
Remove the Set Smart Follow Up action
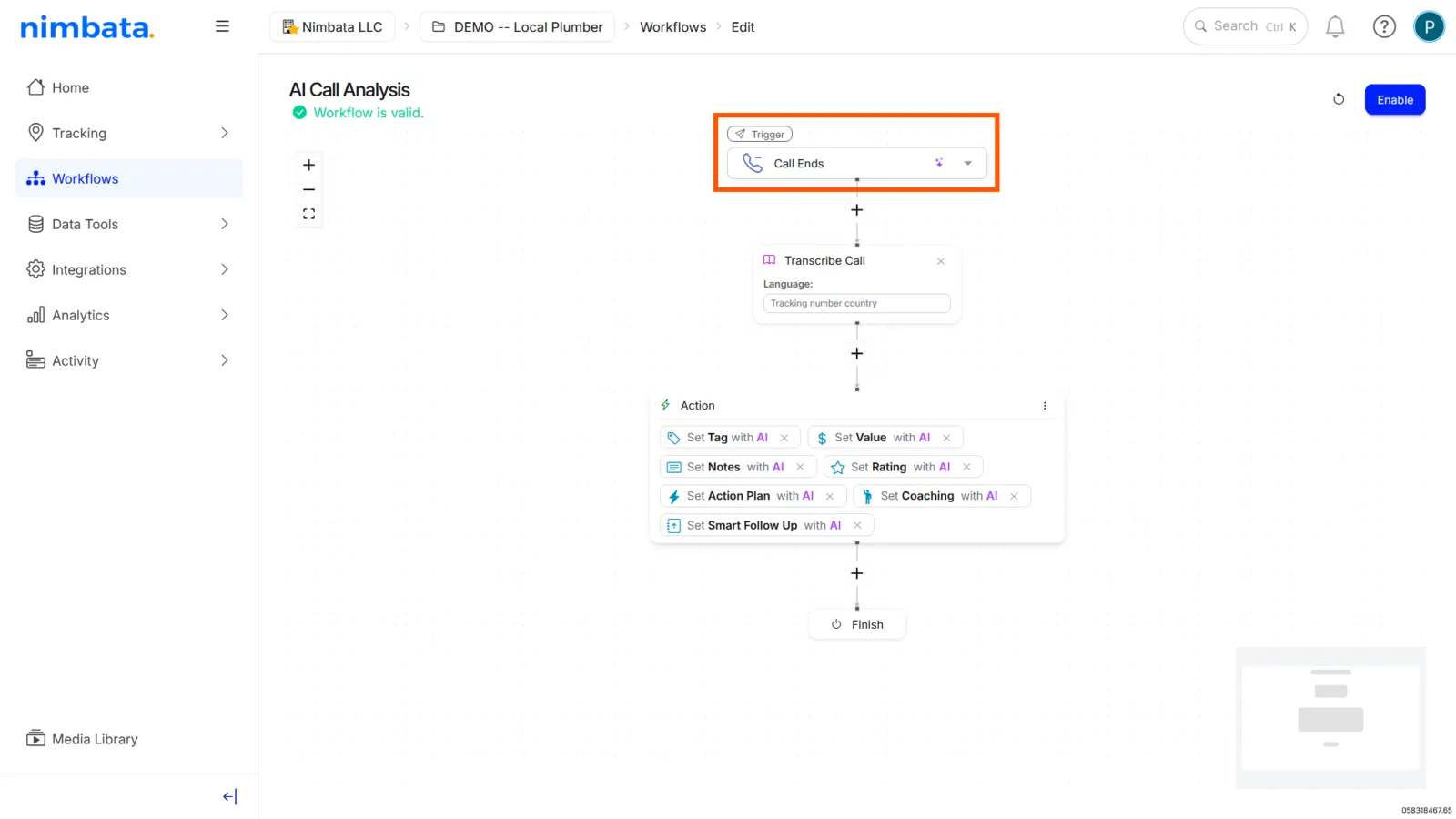(857, 525)
